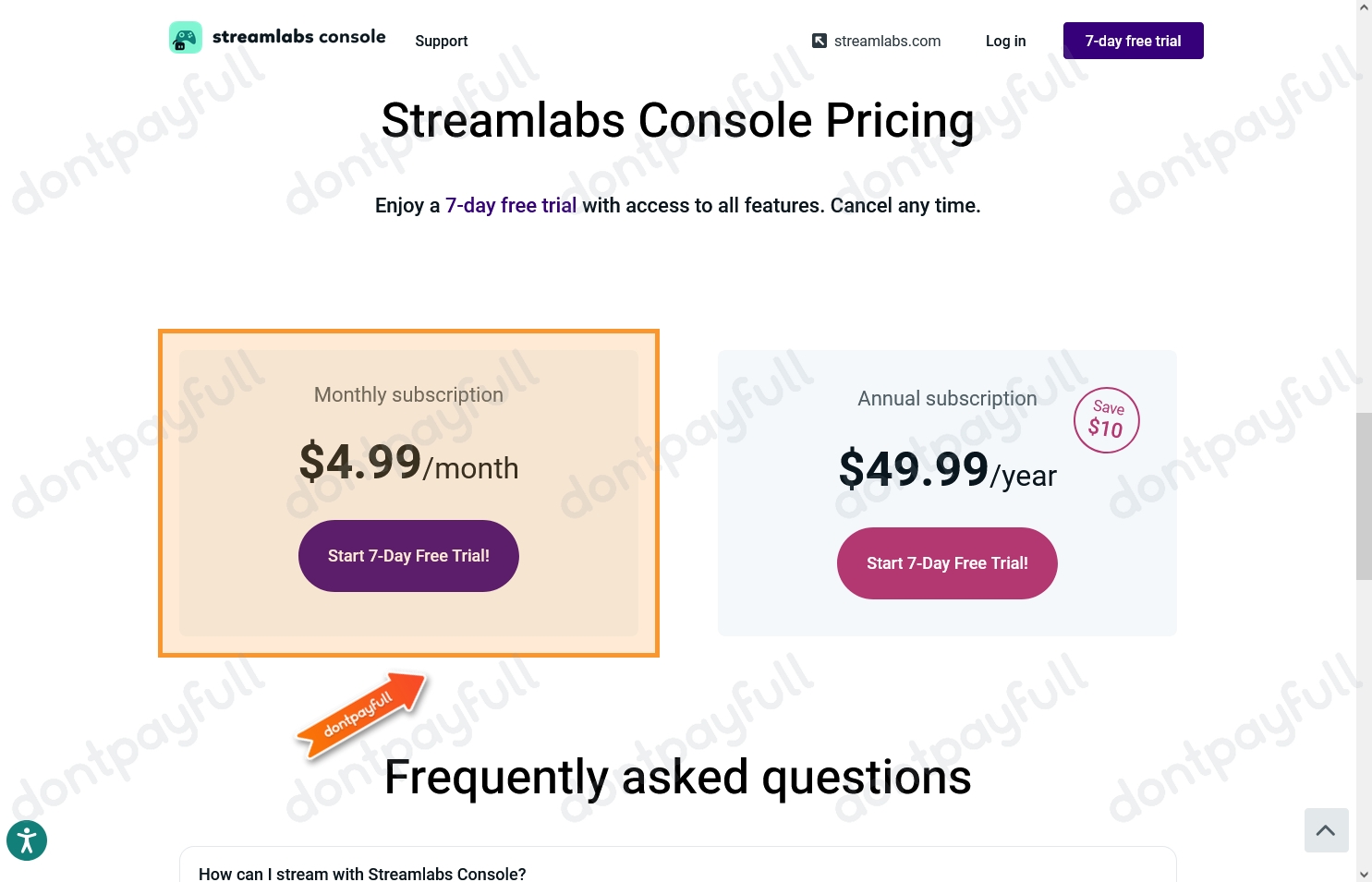Select the Support menu item
The width and height of the screenshot is (1372, 882).
click(x=441, y=41)
